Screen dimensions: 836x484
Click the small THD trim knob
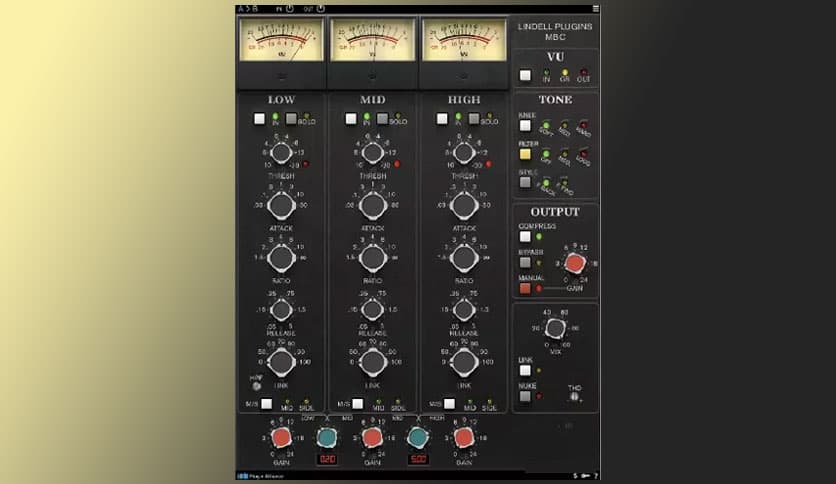click(574, 397)
